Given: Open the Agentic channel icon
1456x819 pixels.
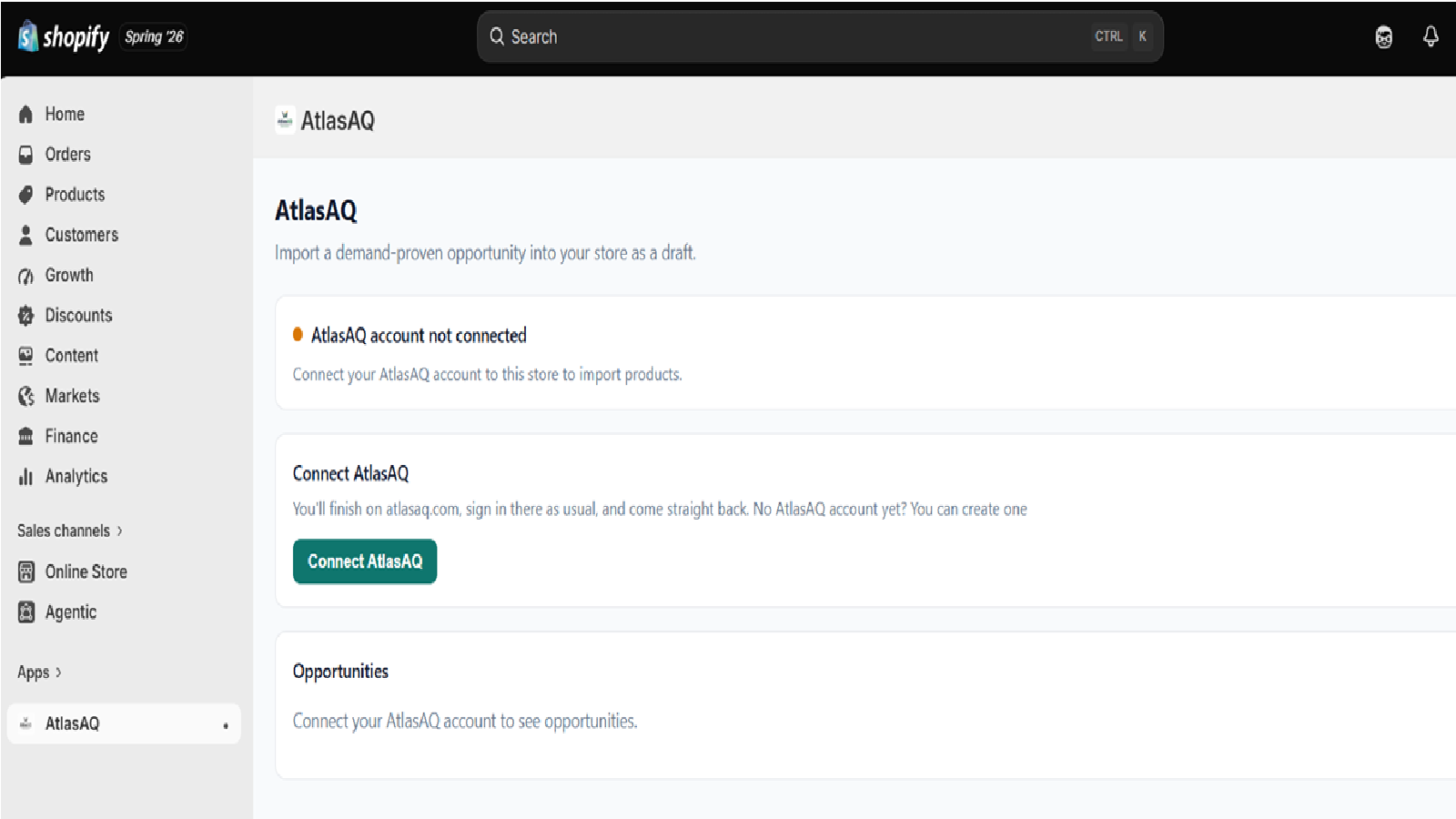Looking at the screenshot, I should [x=25, y=612].
